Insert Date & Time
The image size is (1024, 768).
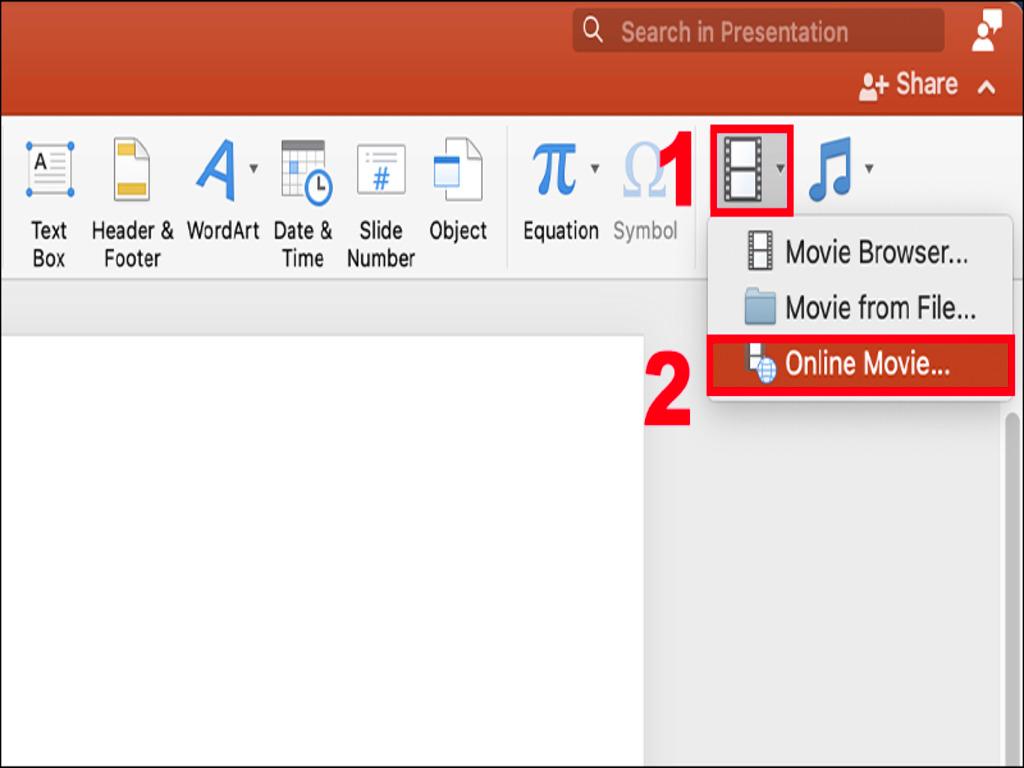302,190
